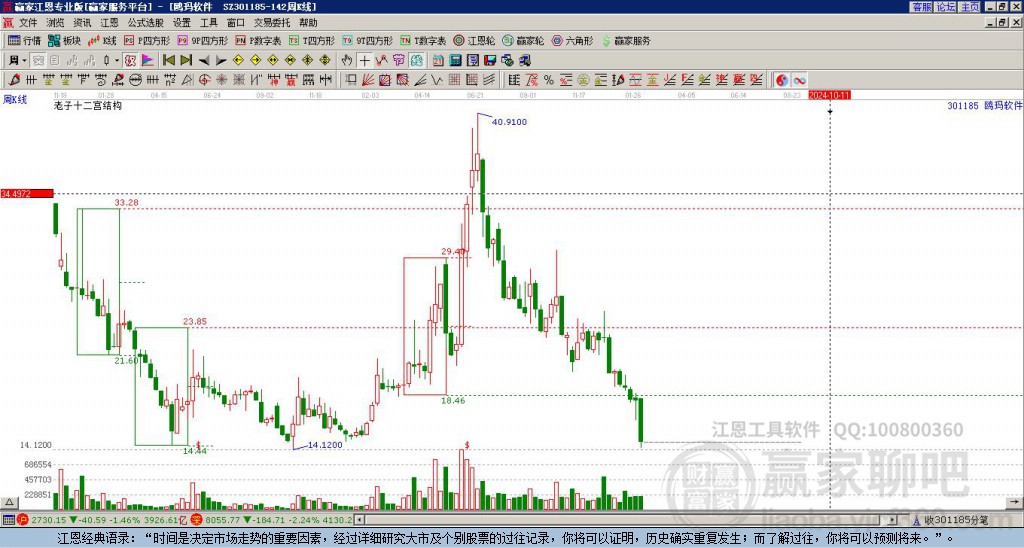Screen dimensions: 1024x548
Task: Open the calendar date icon
Action: click(438, 60)
